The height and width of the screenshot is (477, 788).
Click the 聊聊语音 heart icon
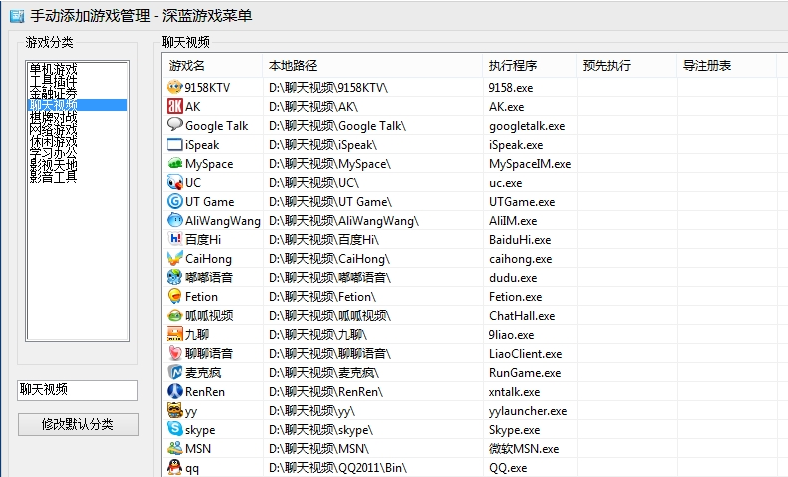click(x=174, y=353)
